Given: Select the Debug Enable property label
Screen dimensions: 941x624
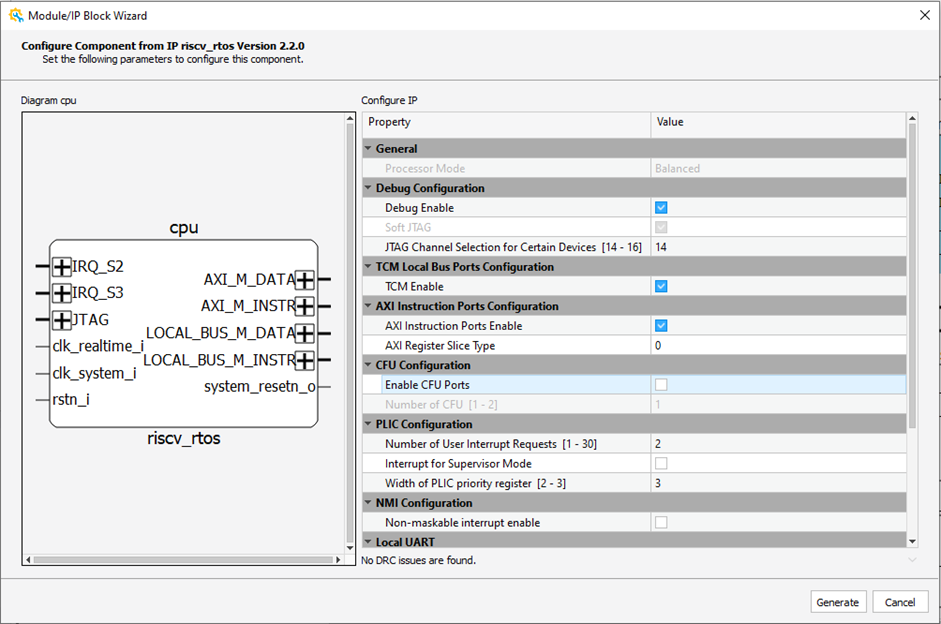Looking at the screenshot, I should click(x=419, y=208).
